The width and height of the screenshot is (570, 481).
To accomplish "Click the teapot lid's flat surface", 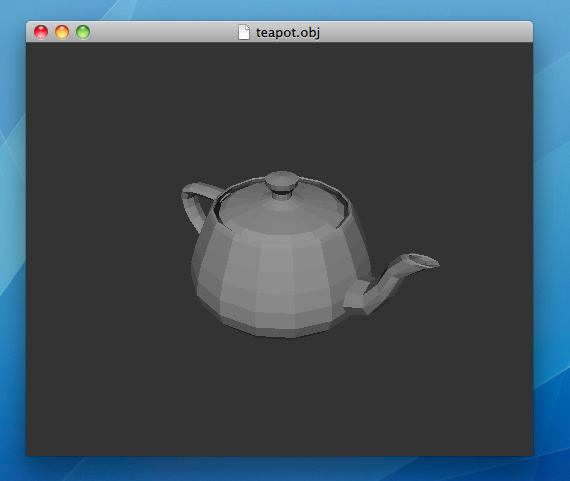I will point(280,215).
